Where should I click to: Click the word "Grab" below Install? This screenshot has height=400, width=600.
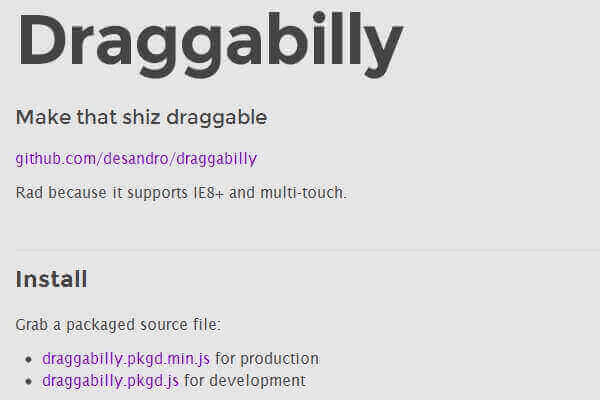33,325
